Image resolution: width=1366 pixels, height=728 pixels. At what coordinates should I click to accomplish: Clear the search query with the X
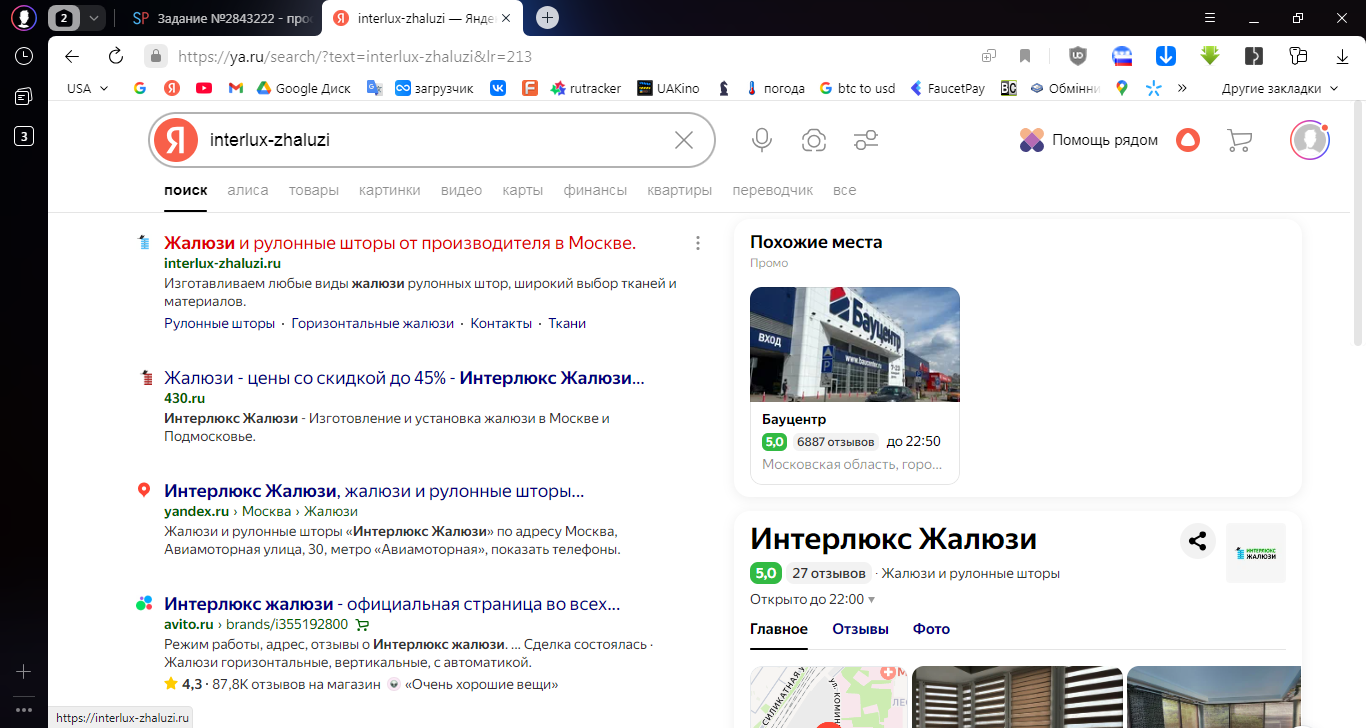684,140
